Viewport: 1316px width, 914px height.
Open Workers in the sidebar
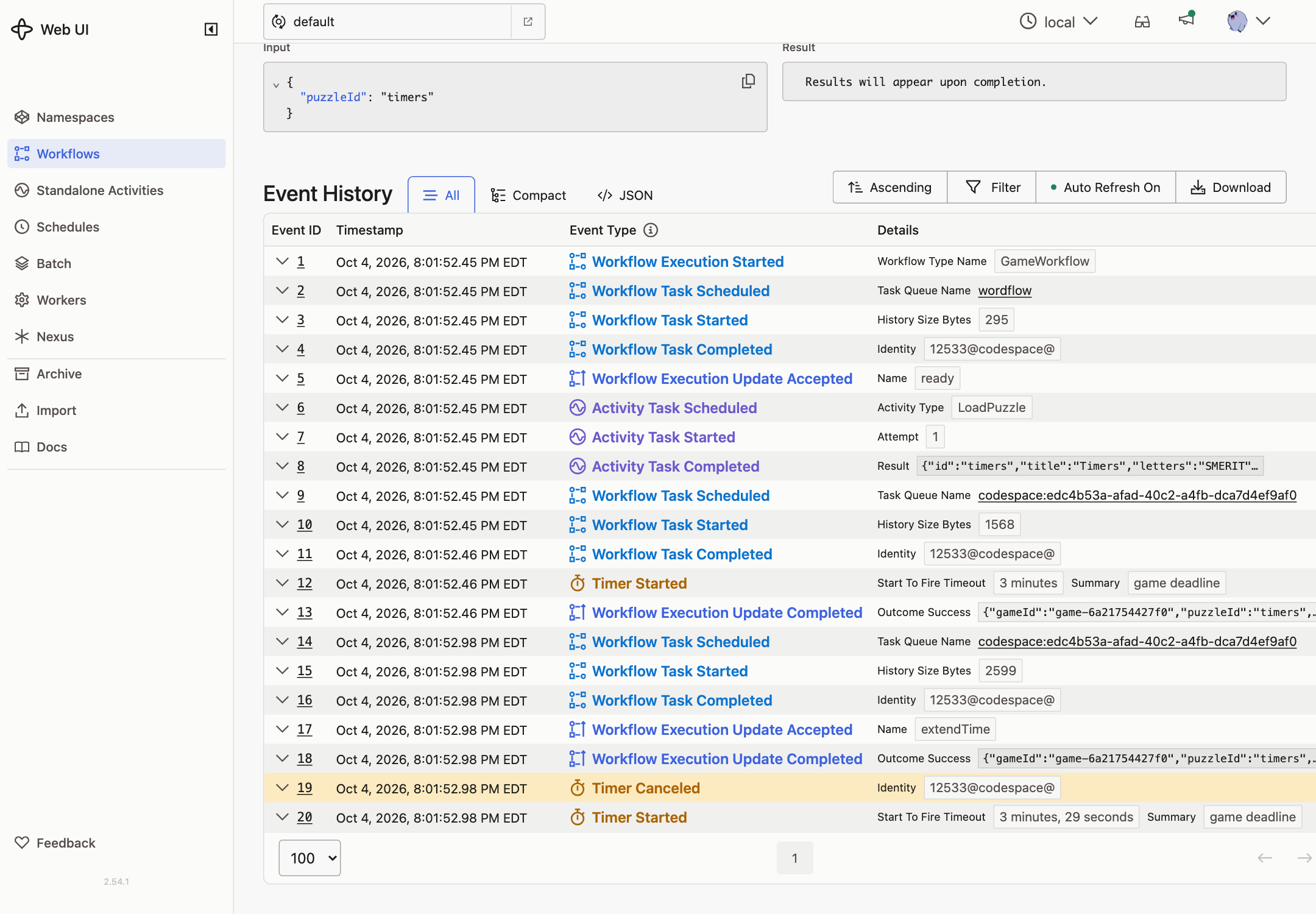point(116,300)
